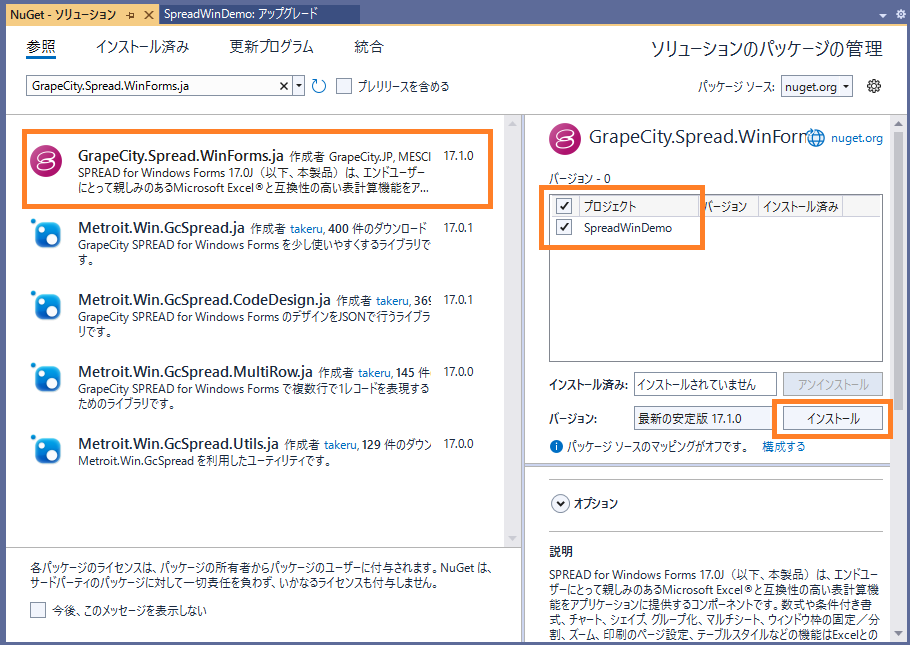Close the NuGet - ソリューション tab
Image resolution: width=910 pixels, height=645 pixels.
(149, 15)
